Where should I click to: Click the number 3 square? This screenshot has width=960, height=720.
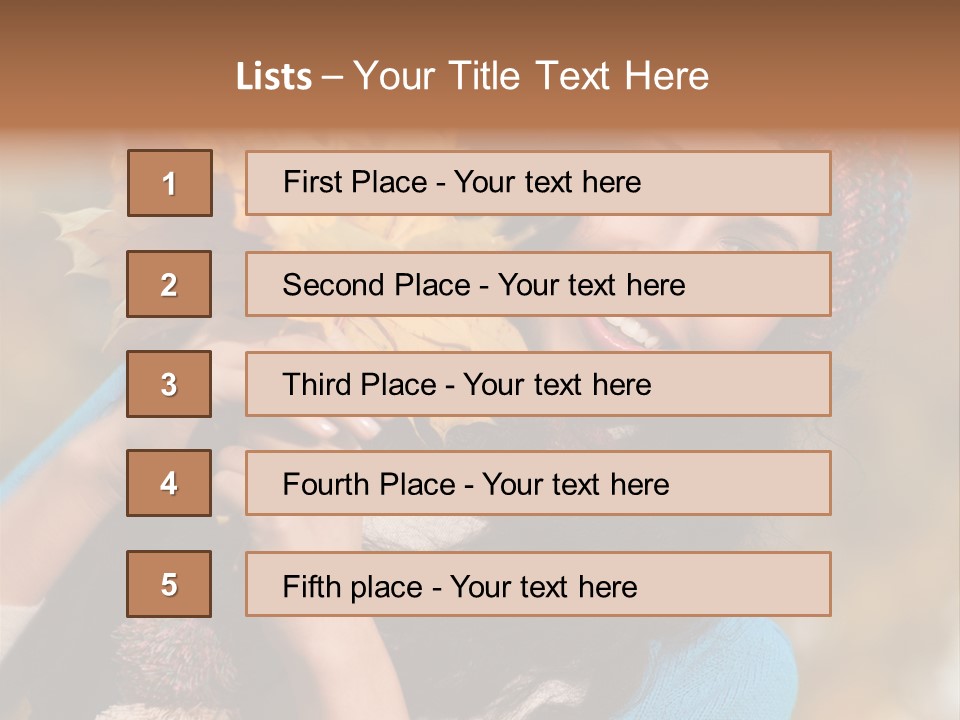[169, 384]
